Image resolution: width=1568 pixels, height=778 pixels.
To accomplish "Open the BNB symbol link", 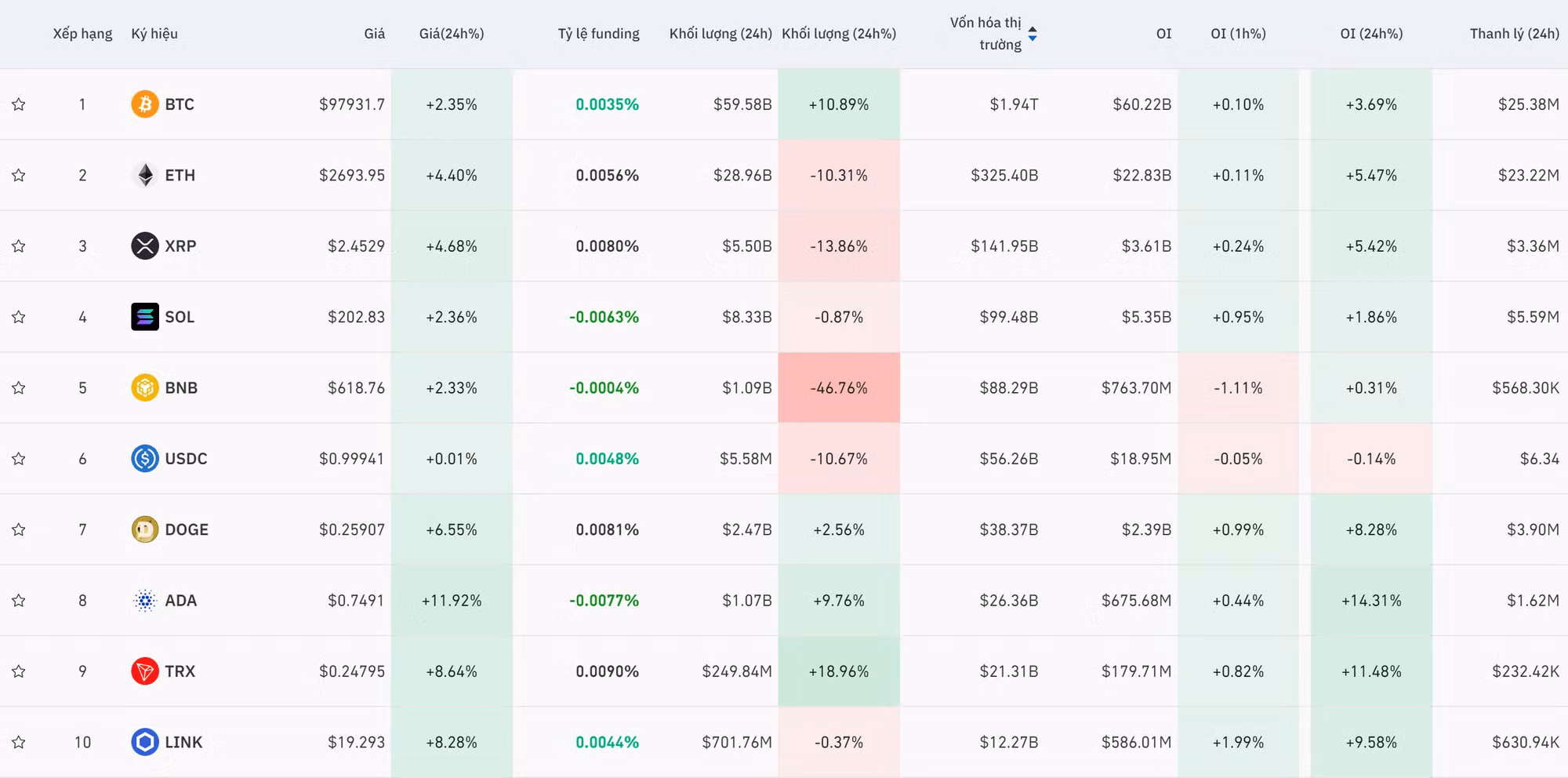I will pyautogui.click(x=181, y=387).
